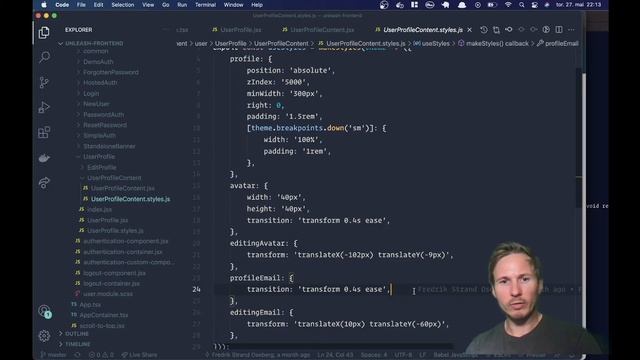Collapse the UserProfile folder
The height and width of the screenshot is (360, 640).
[x=99, y=157]
